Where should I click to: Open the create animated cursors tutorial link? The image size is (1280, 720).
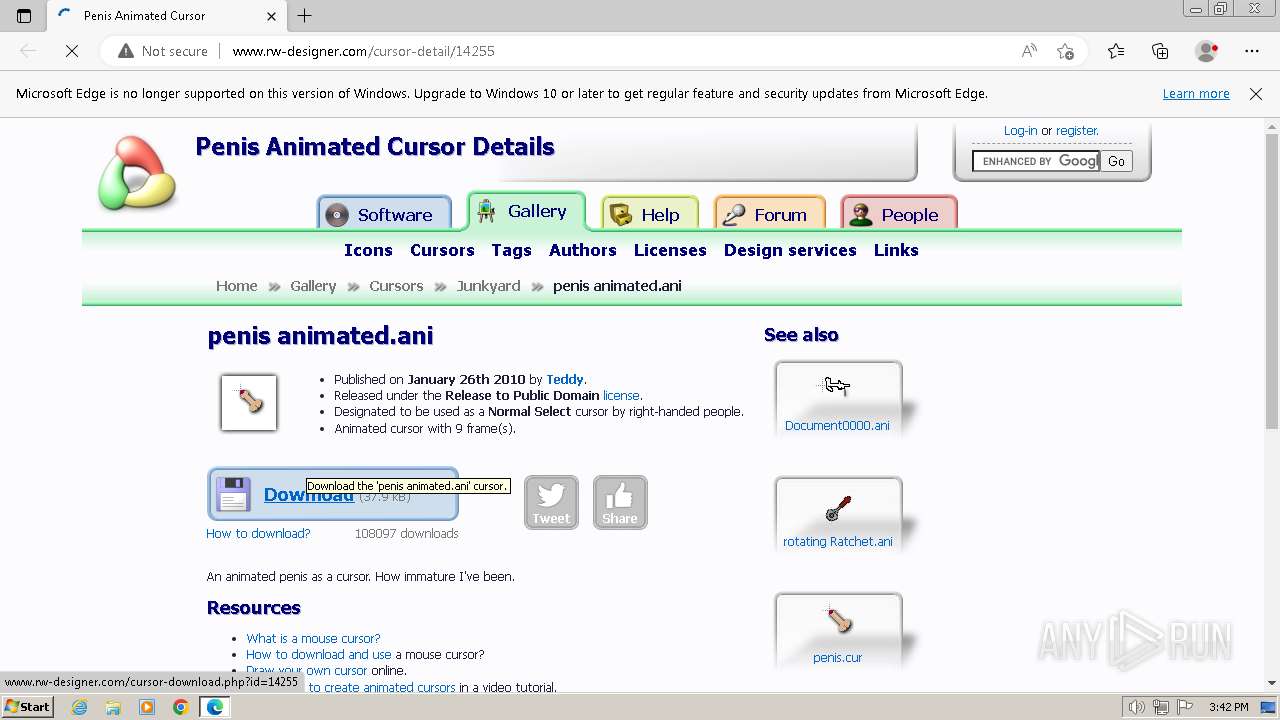point(381,687)
